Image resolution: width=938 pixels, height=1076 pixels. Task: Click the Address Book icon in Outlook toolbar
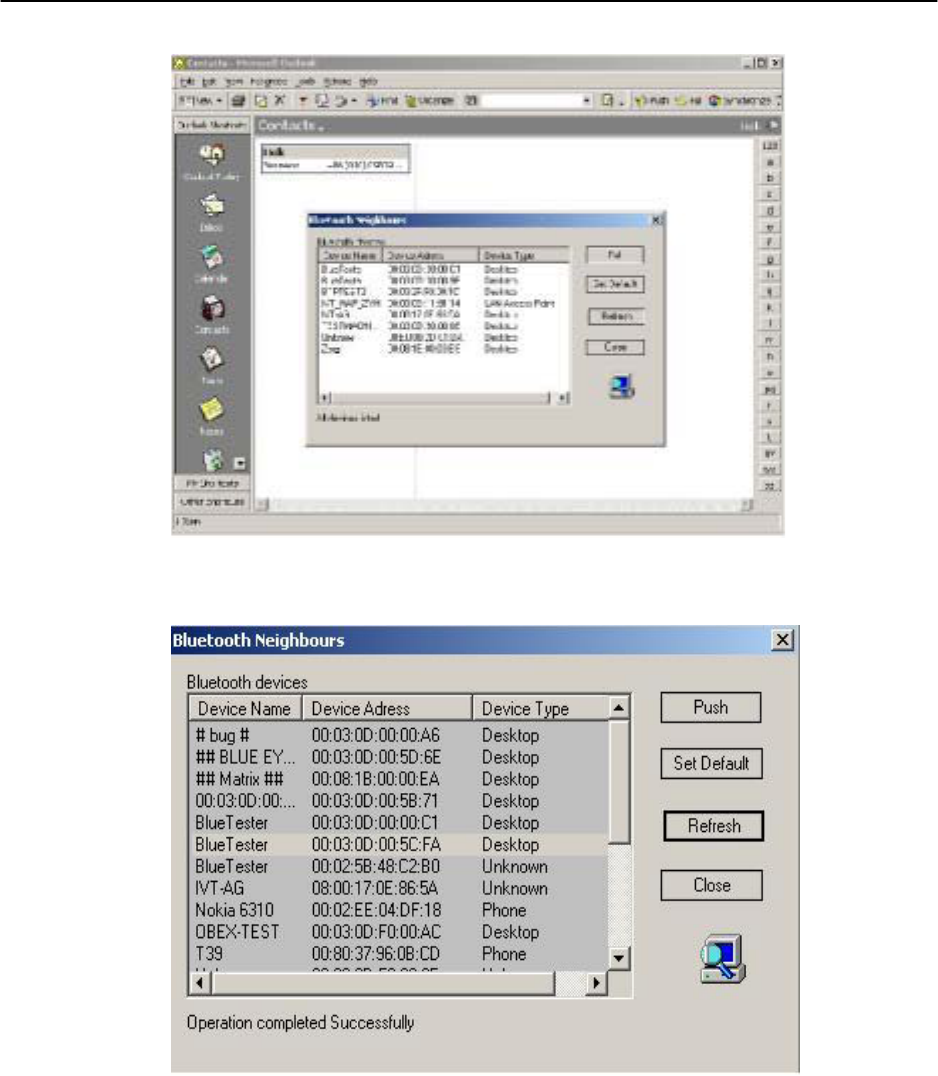pyautogui.click(x=471, y=101)
